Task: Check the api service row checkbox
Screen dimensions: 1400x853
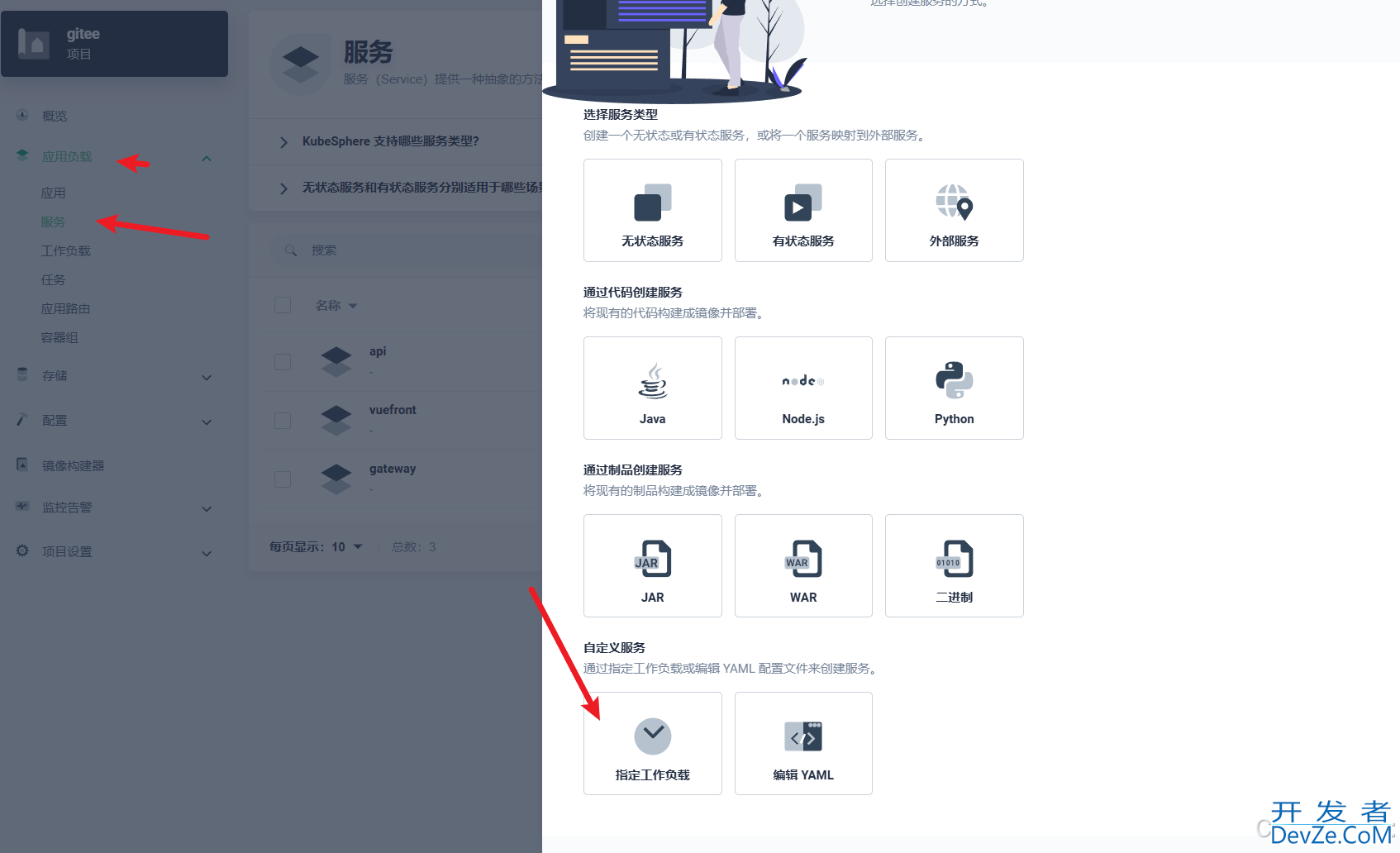Action: pyautogui.click(x=283, y=362)
